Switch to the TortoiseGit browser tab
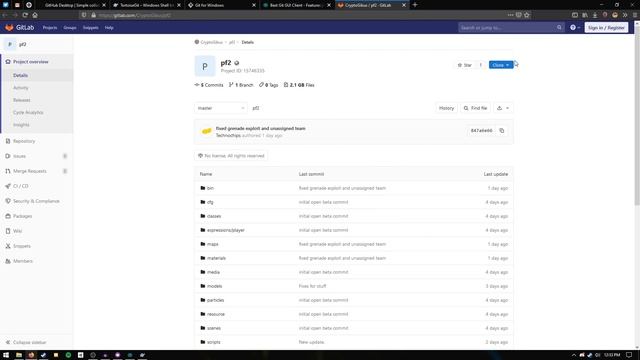The image size is (640, 360). click(x=146, y=5)
